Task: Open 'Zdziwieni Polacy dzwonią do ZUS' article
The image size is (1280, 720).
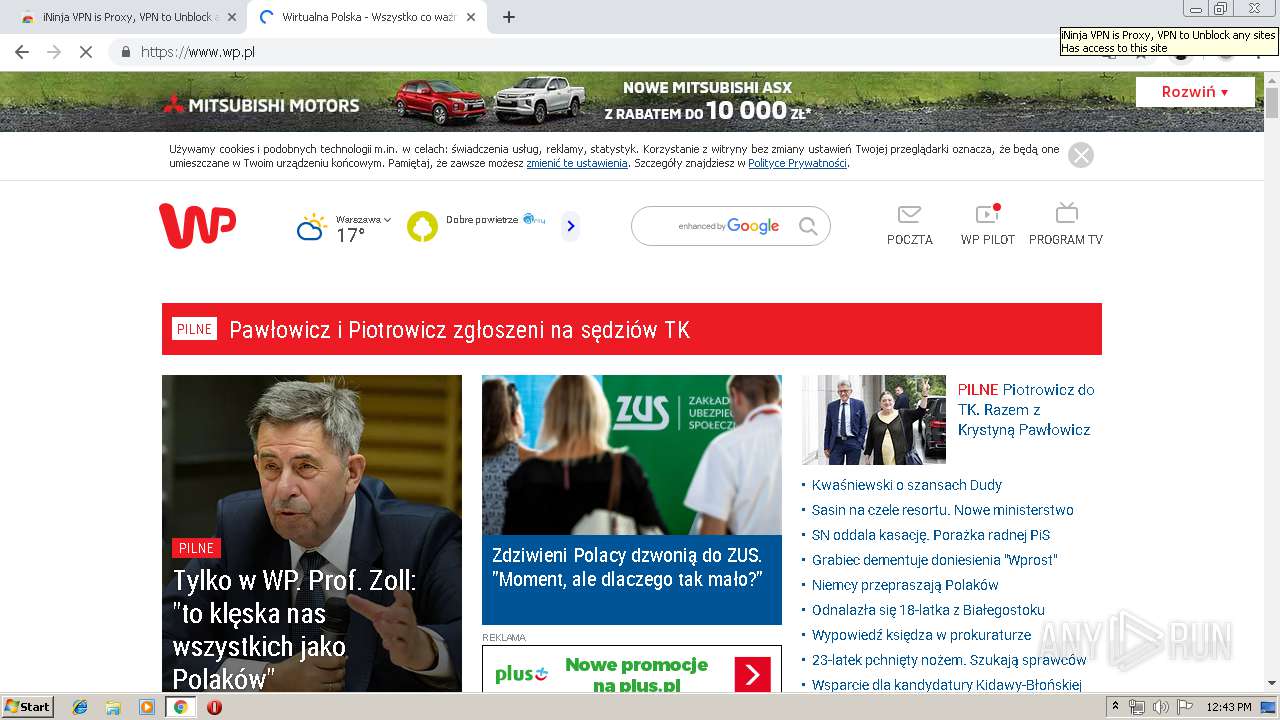Action: (x=627, y=567)
